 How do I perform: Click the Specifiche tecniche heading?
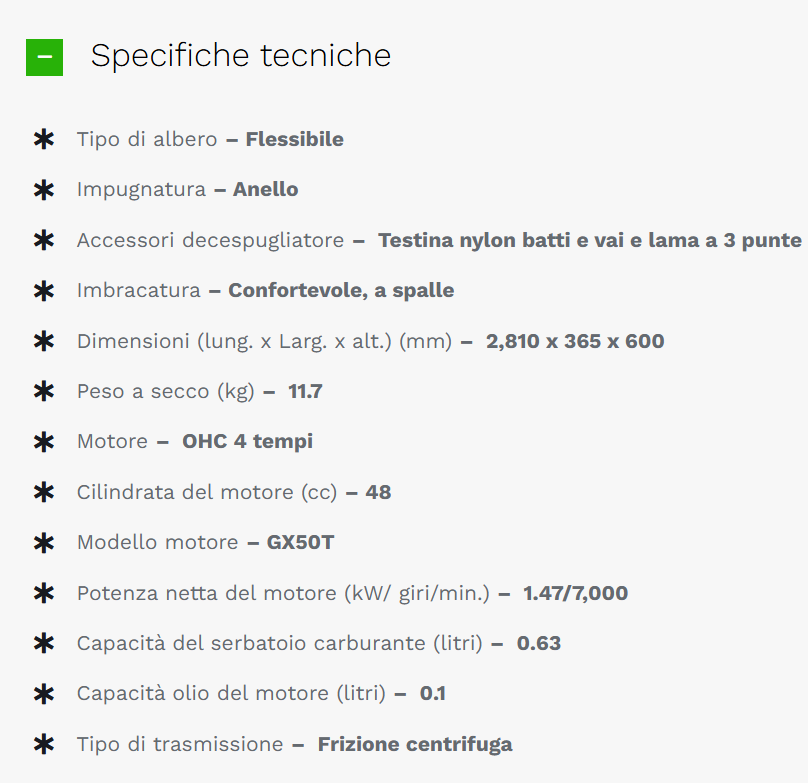(241, 56)
